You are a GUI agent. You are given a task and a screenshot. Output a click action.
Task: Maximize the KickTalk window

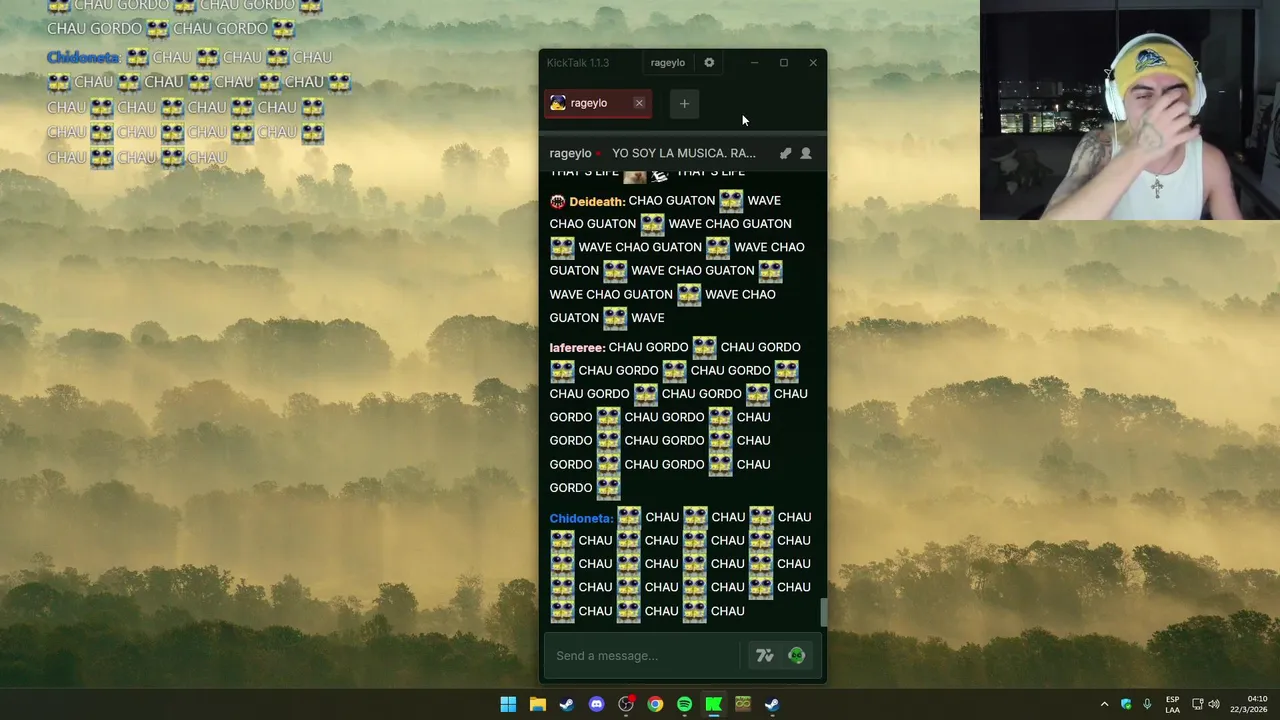point(784,62)
